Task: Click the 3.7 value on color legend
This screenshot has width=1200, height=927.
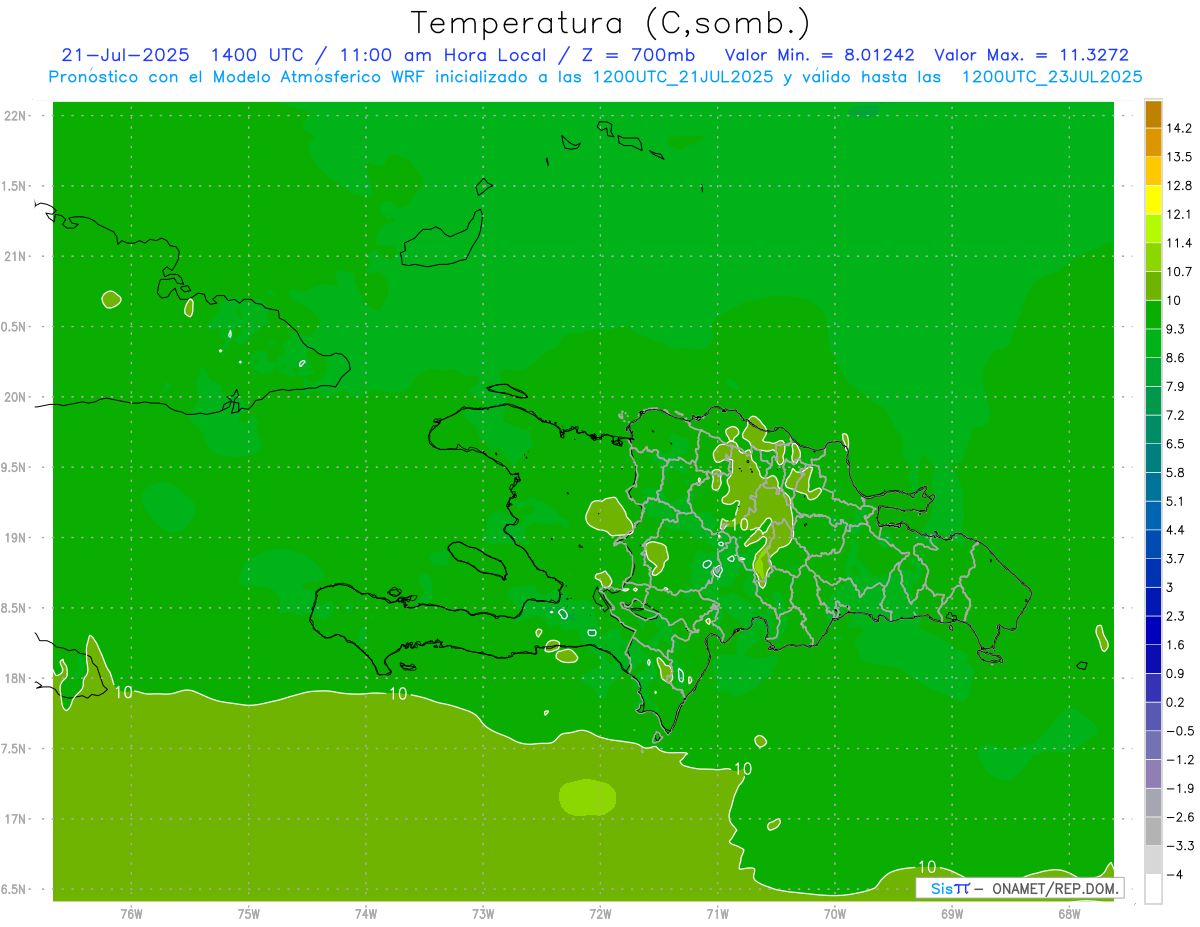Action: pos(1177,558)
